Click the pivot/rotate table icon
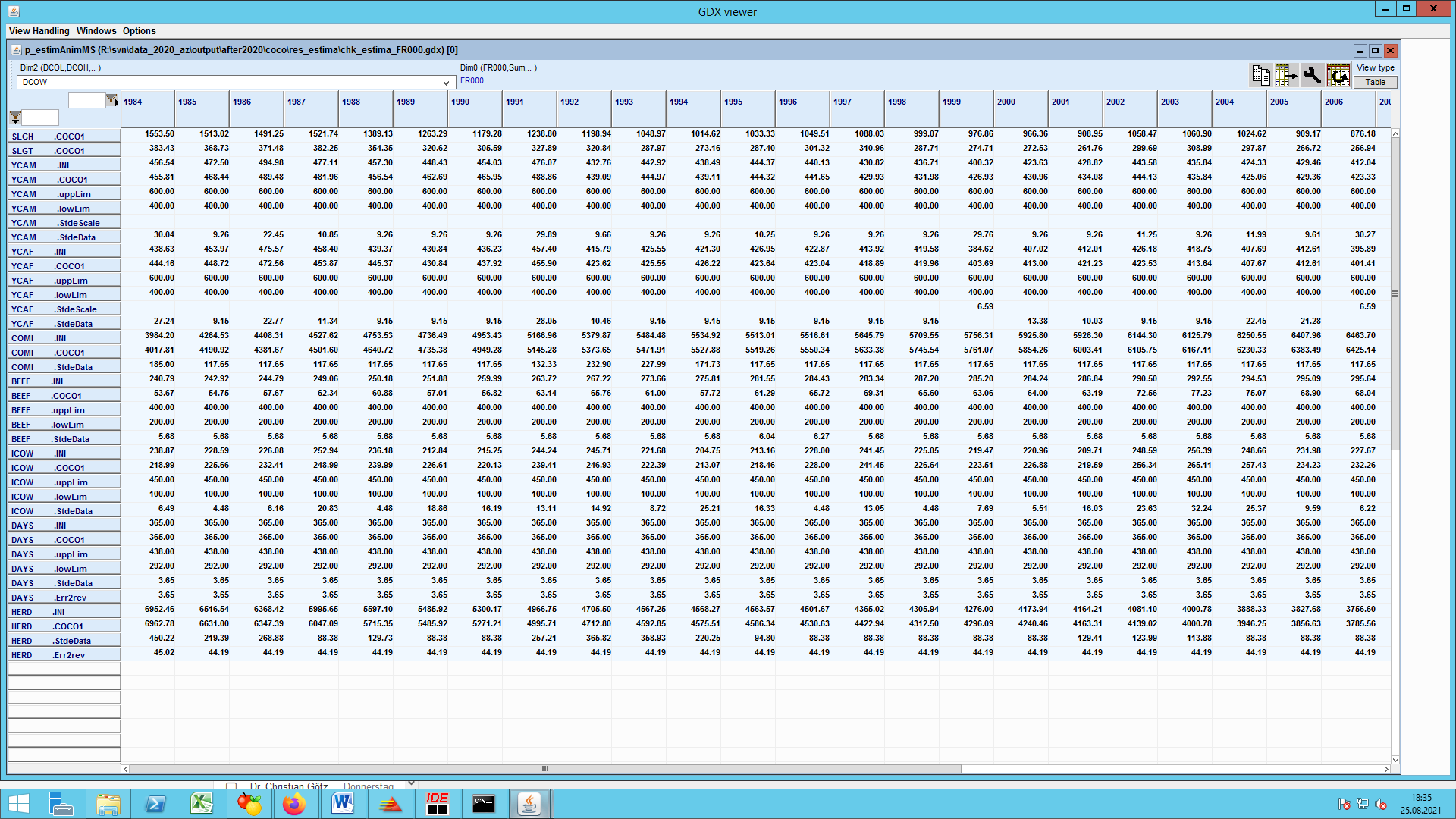This screenshot has height=819, width=1456. coord(1338,75)
